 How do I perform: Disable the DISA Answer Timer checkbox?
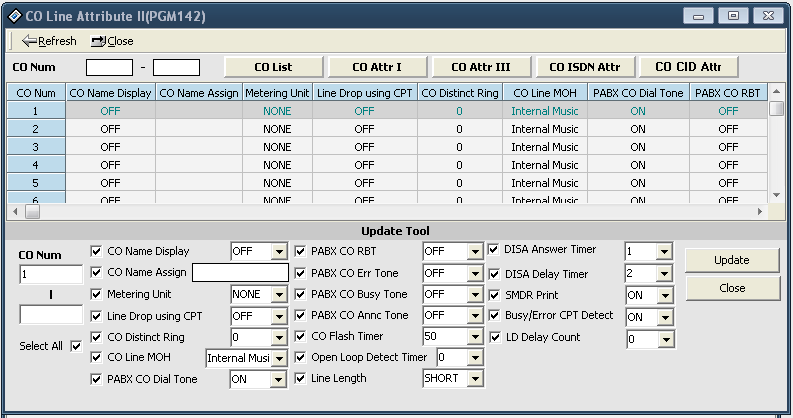(x=495, y=250)
